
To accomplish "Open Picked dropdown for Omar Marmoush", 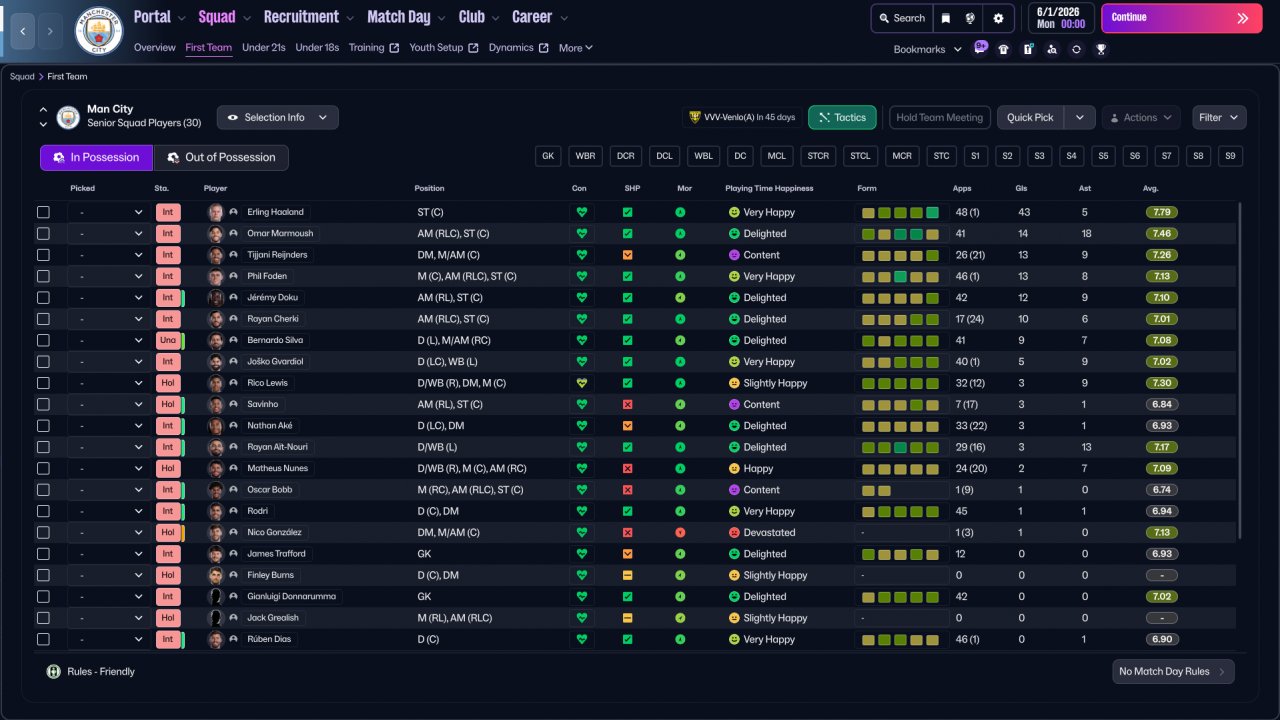I will 108,234.
